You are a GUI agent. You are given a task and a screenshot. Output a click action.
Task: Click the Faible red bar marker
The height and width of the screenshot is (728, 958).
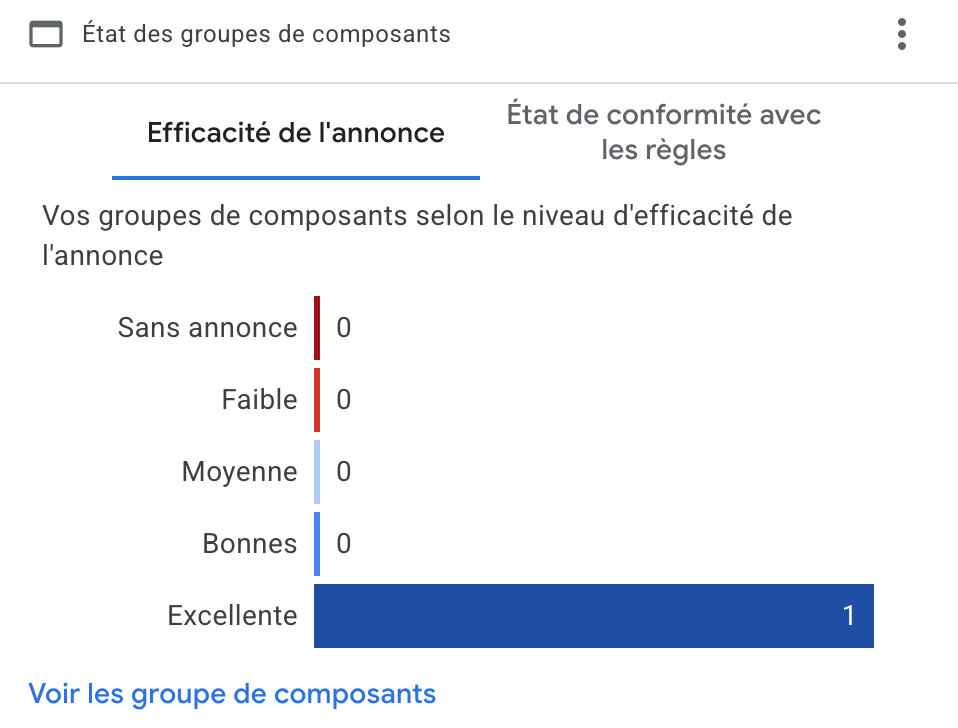[x=317, y=400]
